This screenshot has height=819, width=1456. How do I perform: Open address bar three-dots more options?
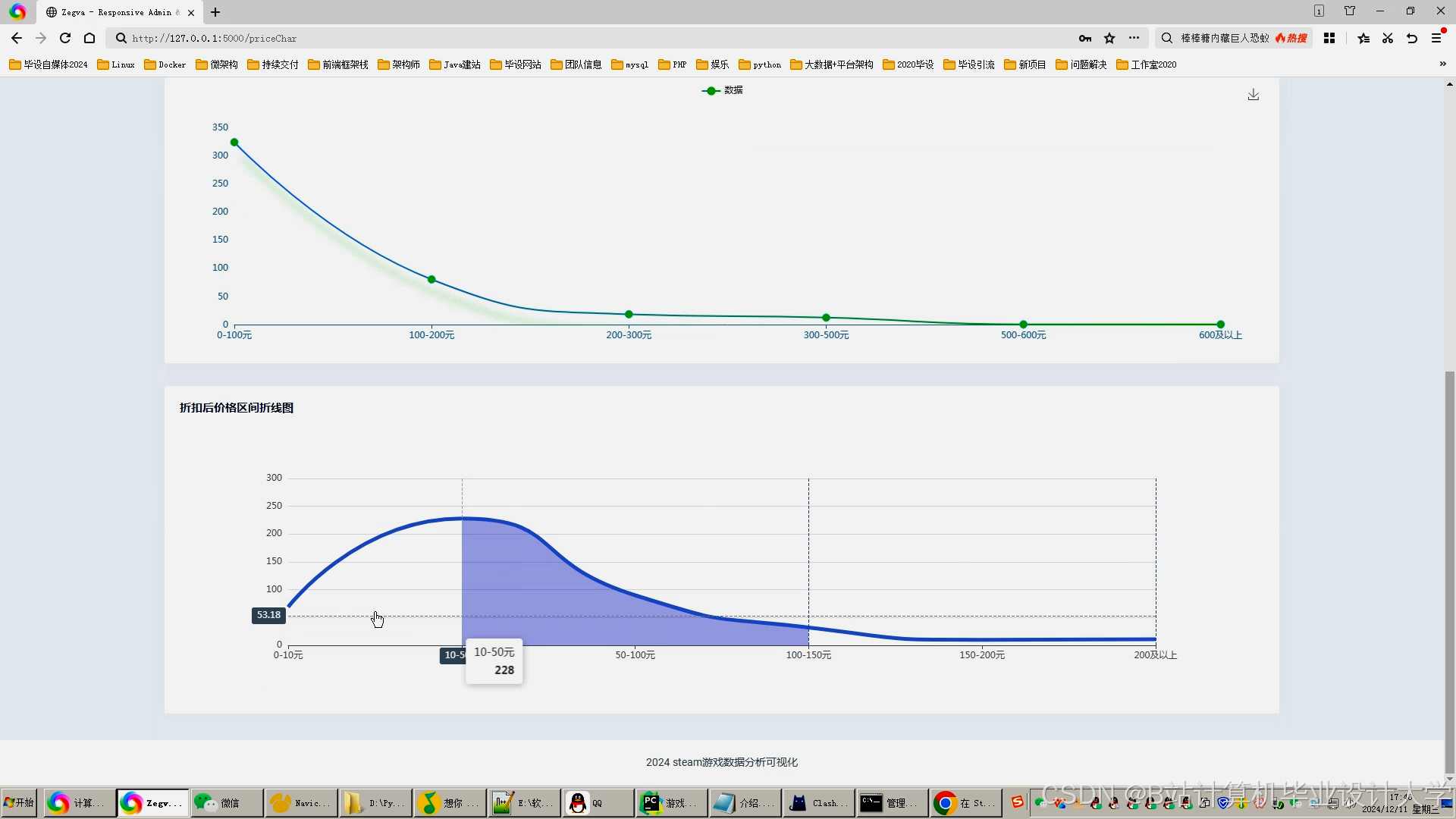coord(1134,38)
